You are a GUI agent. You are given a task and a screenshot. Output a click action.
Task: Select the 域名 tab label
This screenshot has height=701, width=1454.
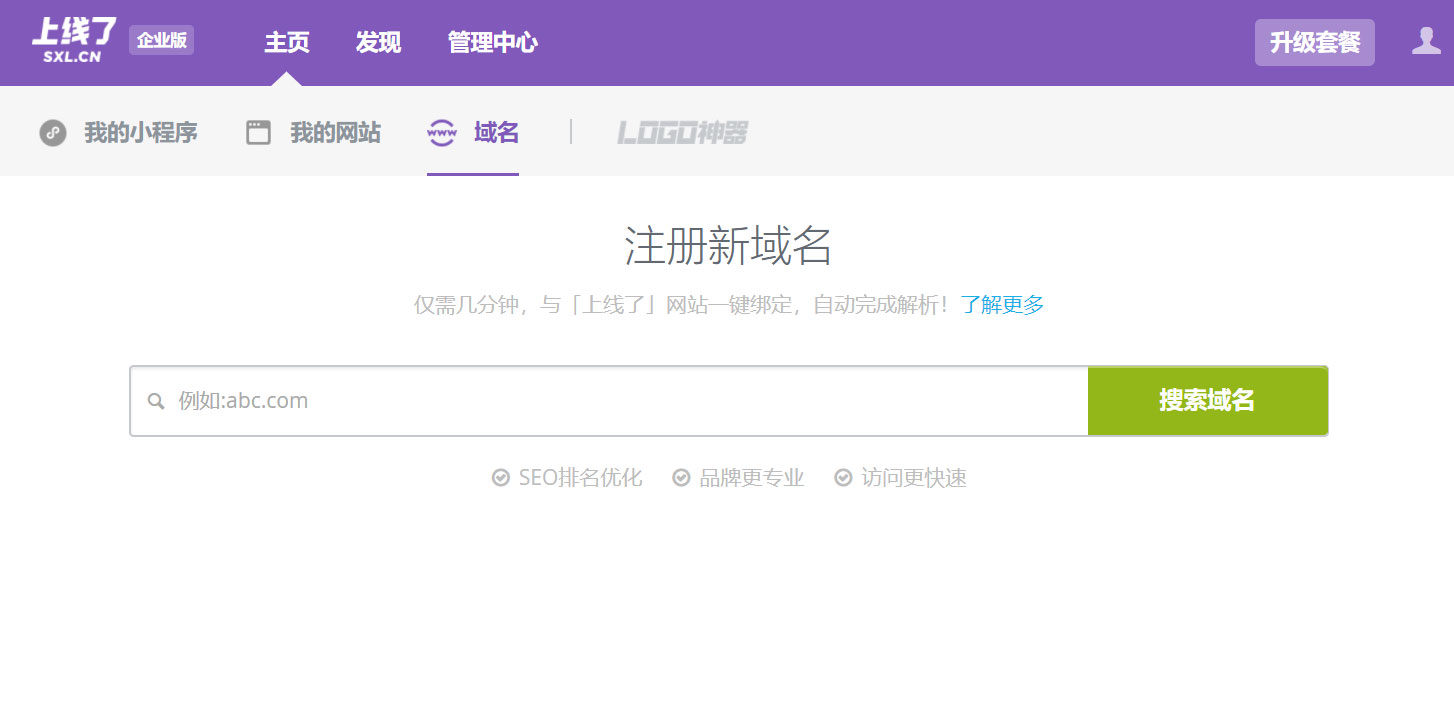pos(496,132)
